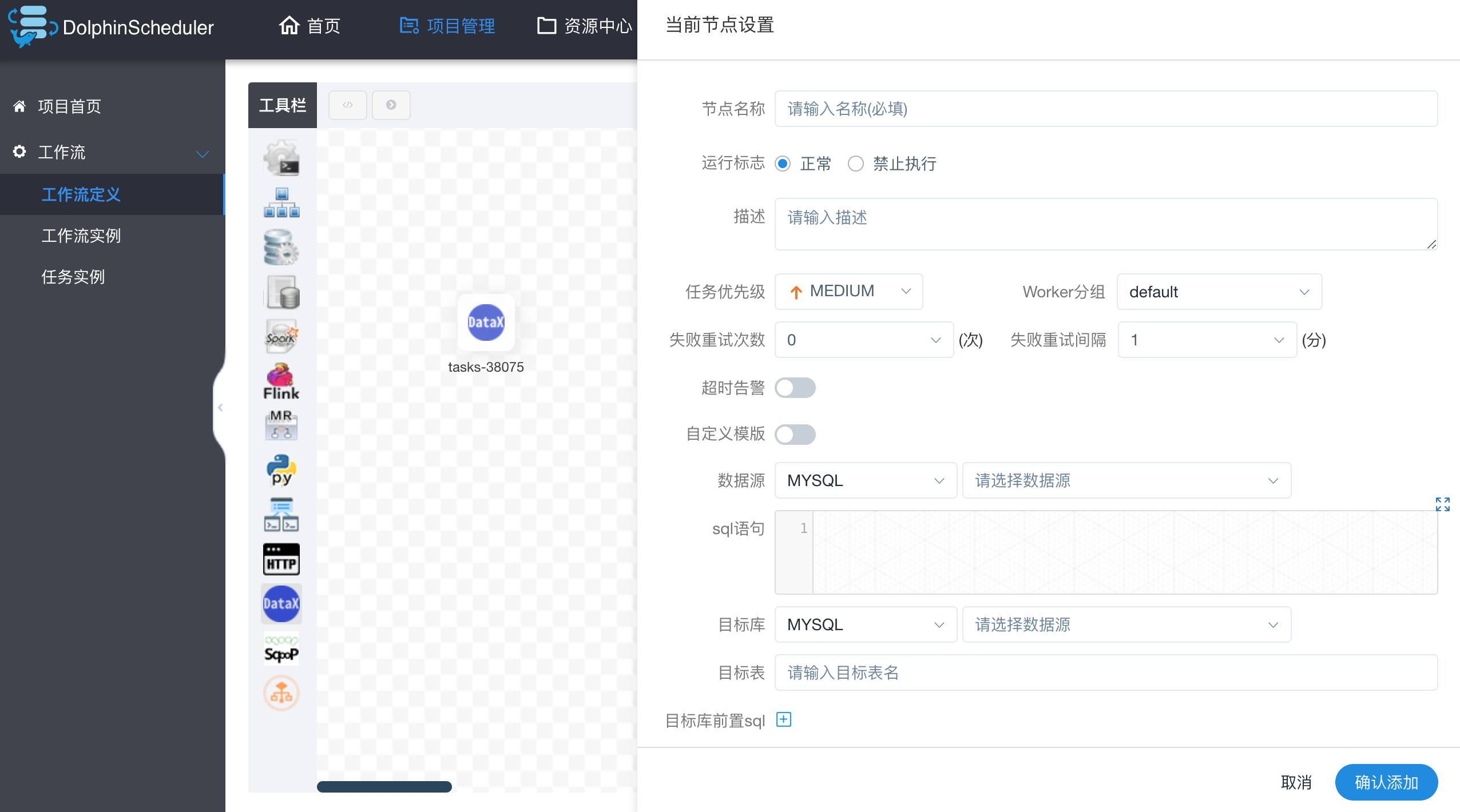Select the Shell task icon in the toolbar
This screenshot has height=812, width=1460.
[281, 158]
